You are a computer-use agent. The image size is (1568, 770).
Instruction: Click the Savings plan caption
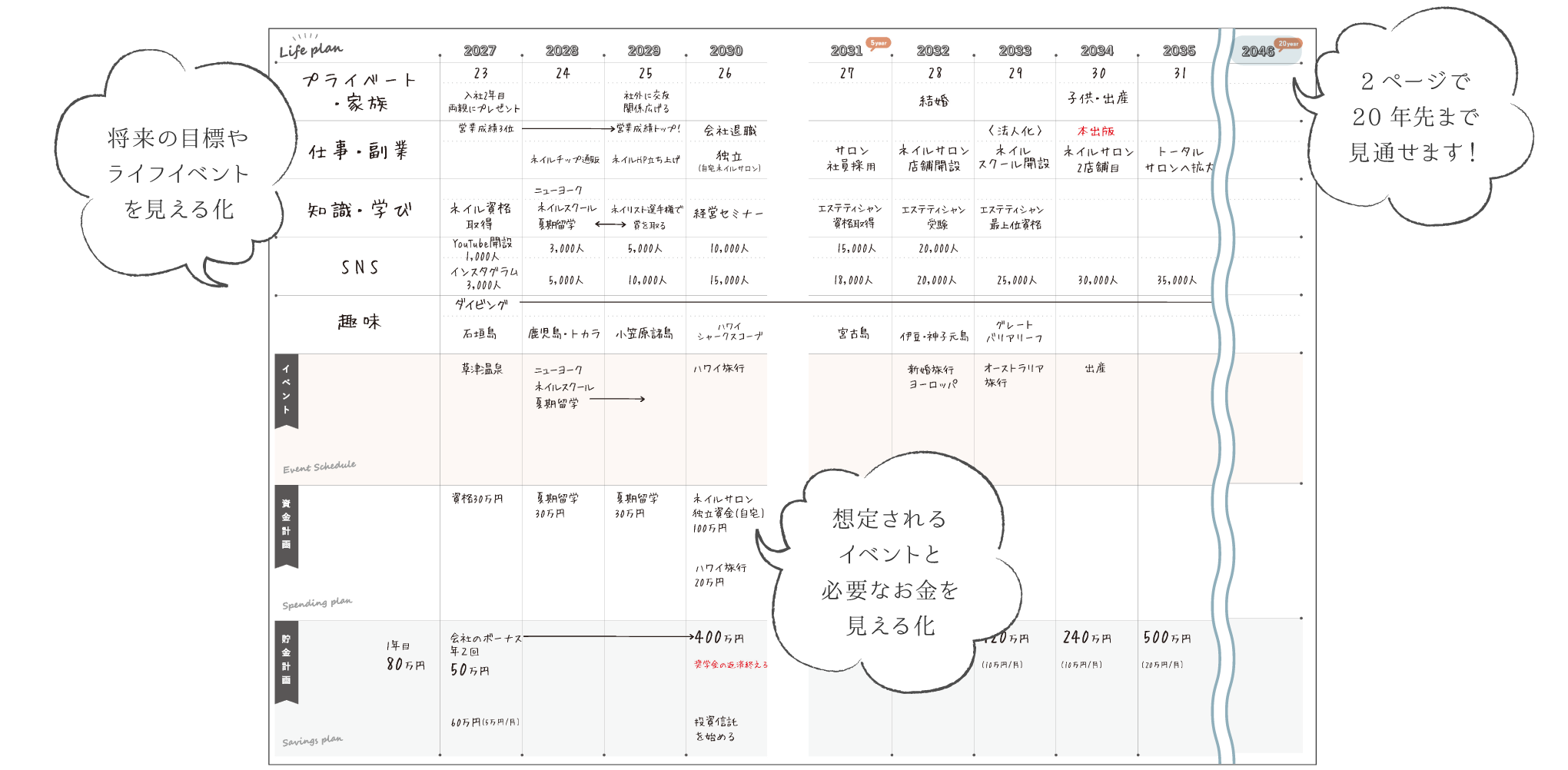click(312, 741)
